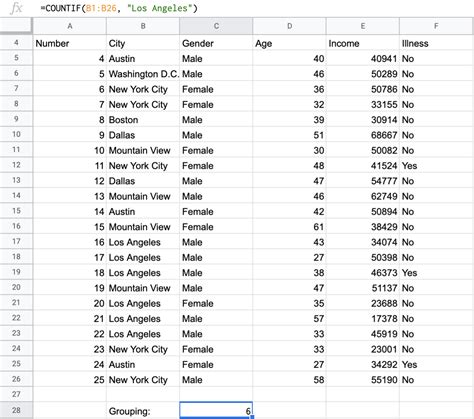Screen dimensions: 474x419
Task: Click the 'Income' header cell
Action: pyautogui.click(x=363, y=43)
